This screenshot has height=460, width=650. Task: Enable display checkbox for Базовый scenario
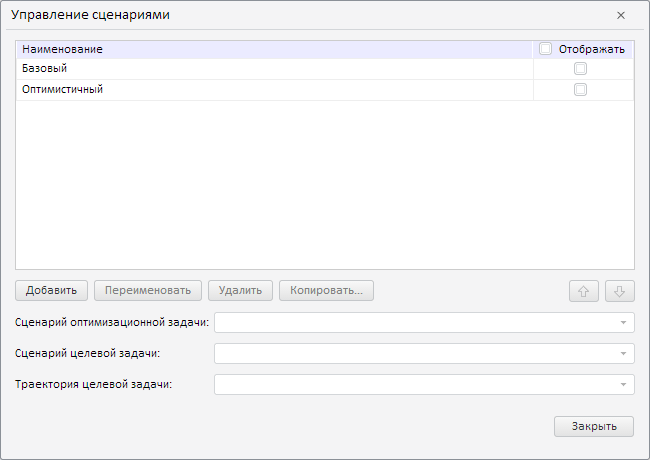580,69
